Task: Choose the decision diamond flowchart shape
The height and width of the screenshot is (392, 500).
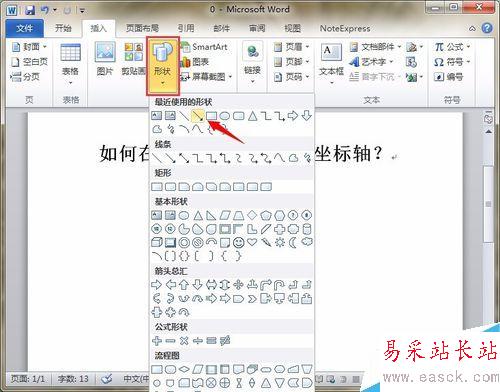Action: coord(184,369)
